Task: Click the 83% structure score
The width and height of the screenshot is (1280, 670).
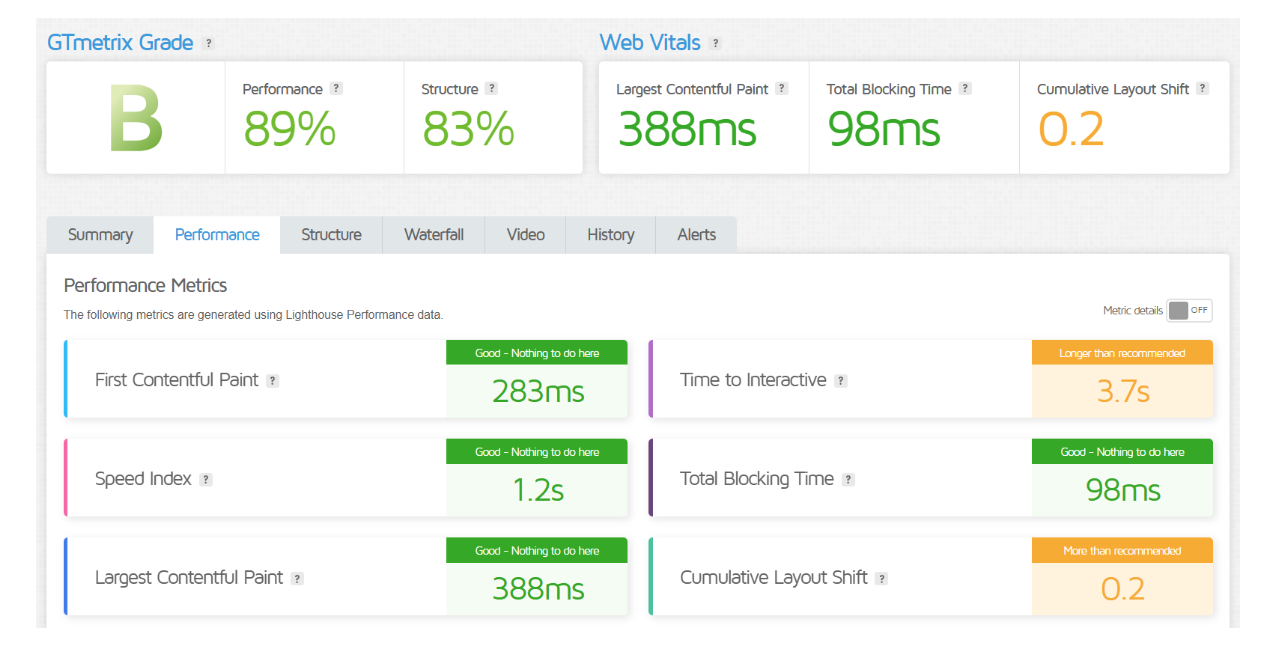Action: (x=468, y=128)
